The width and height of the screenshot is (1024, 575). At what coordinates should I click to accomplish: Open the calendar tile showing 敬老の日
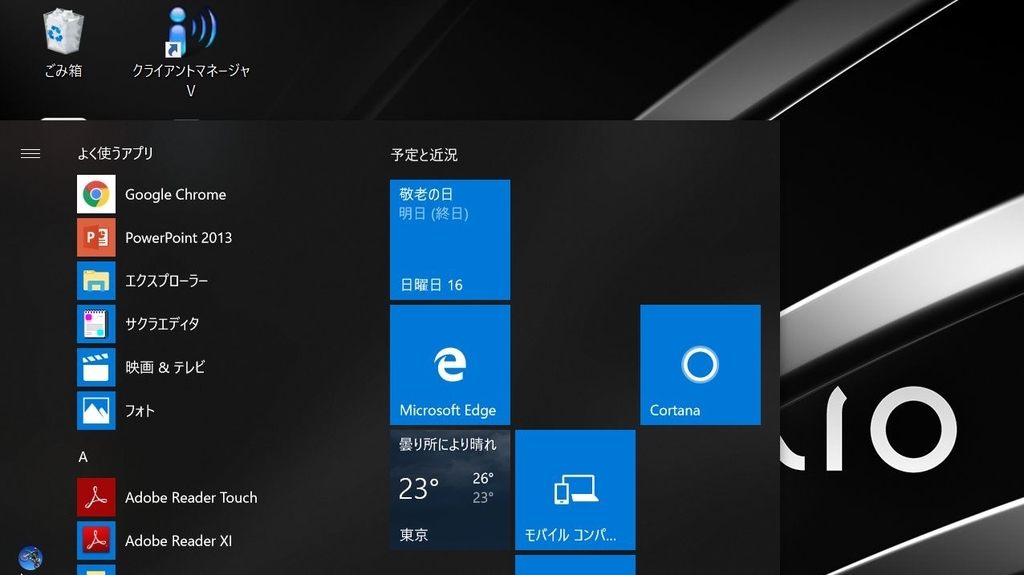click(x=450, y=240)
